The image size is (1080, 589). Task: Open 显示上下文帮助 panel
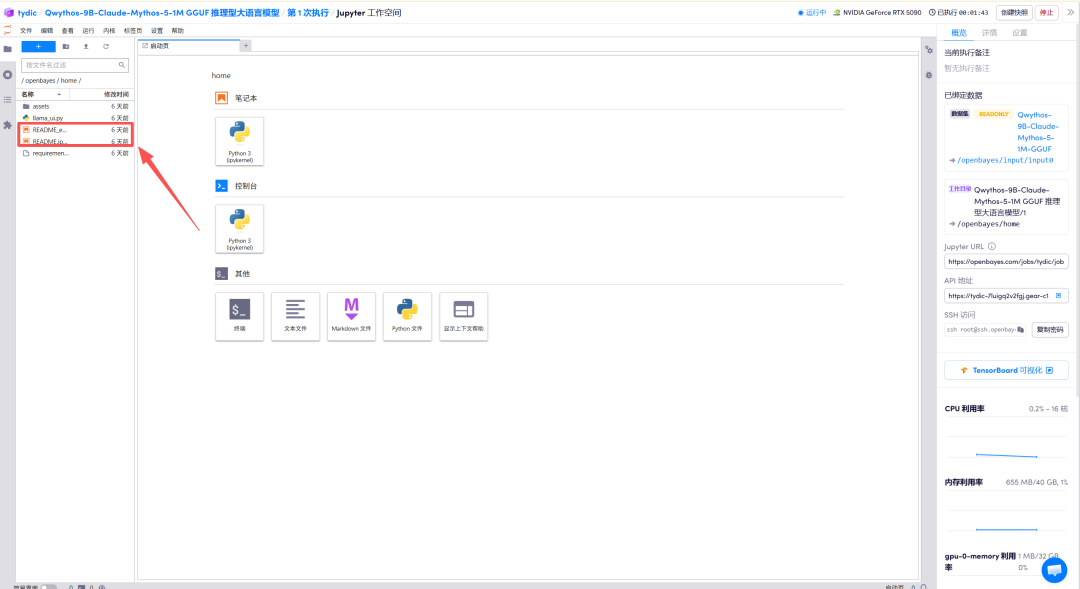(x=464, y=316)
